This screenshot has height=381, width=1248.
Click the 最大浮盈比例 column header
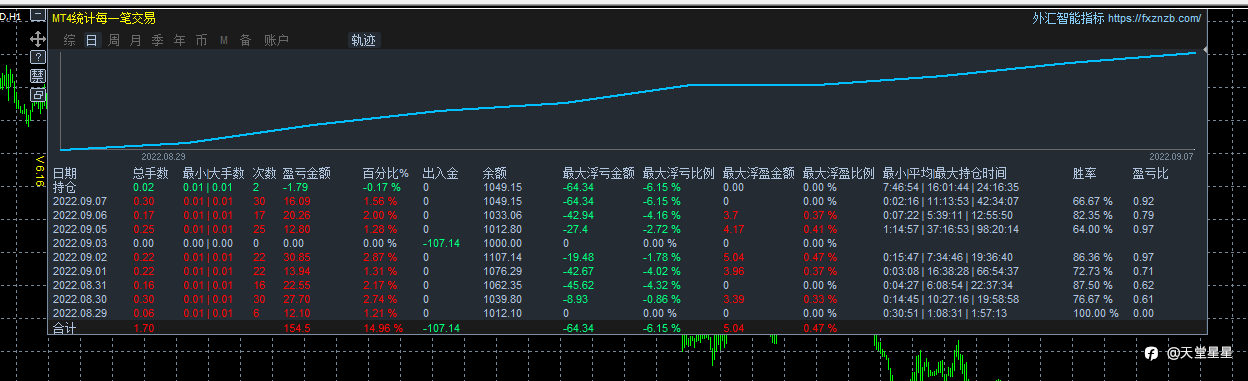[839, 173]
